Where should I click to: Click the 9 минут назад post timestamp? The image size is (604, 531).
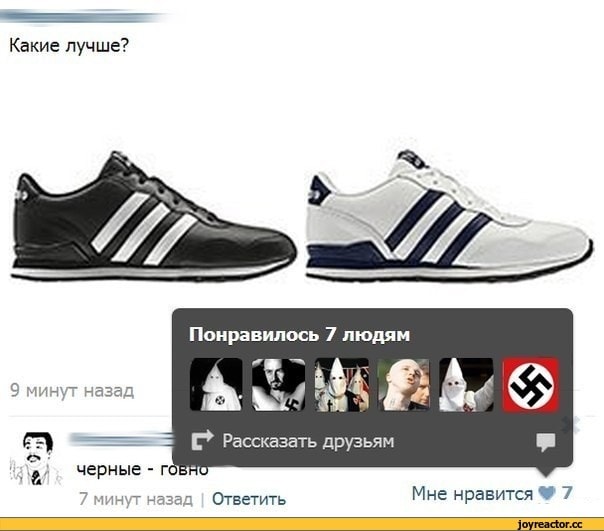[72, 390]
